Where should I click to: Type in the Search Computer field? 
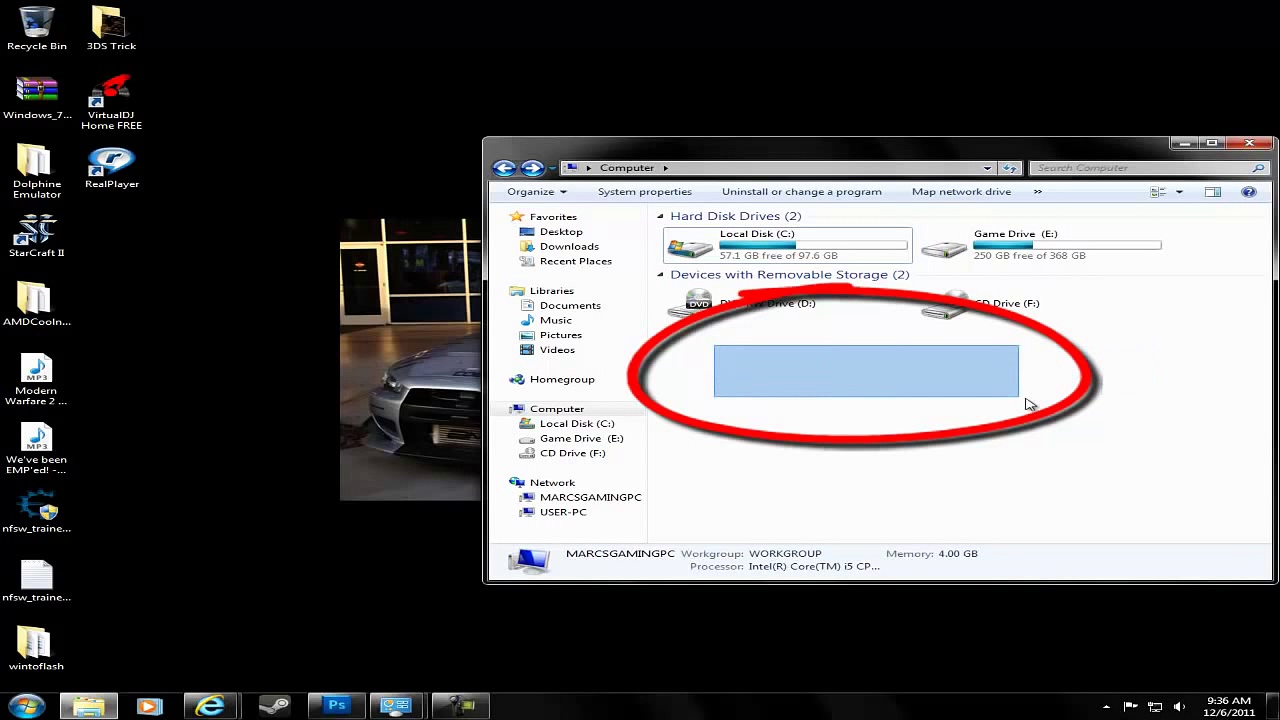(1150, 168)
